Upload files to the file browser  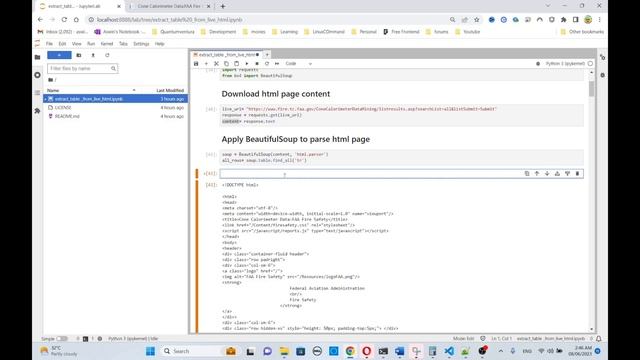93,55
